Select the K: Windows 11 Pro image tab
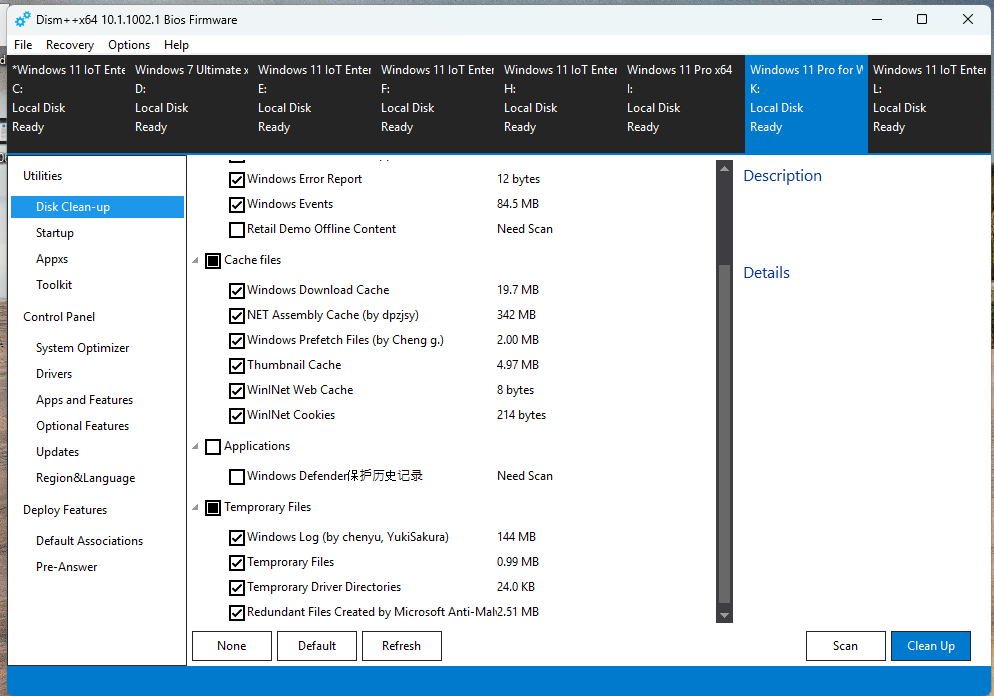 click(806, 104)
